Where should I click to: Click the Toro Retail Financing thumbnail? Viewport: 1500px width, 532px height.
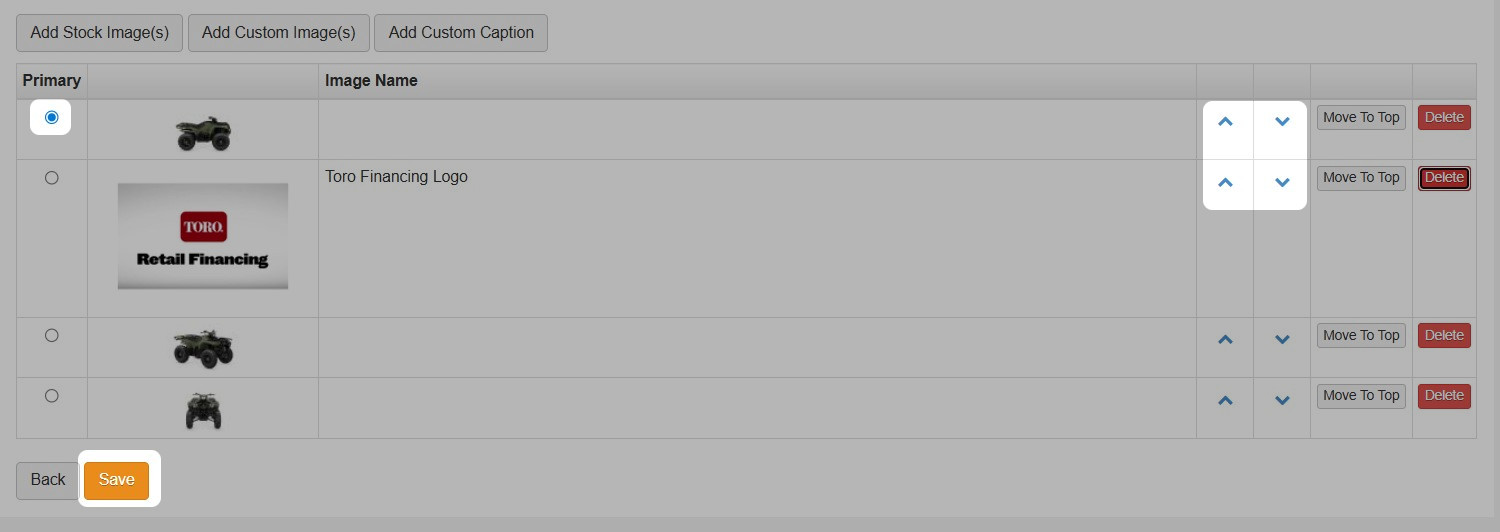pos(203,236)
